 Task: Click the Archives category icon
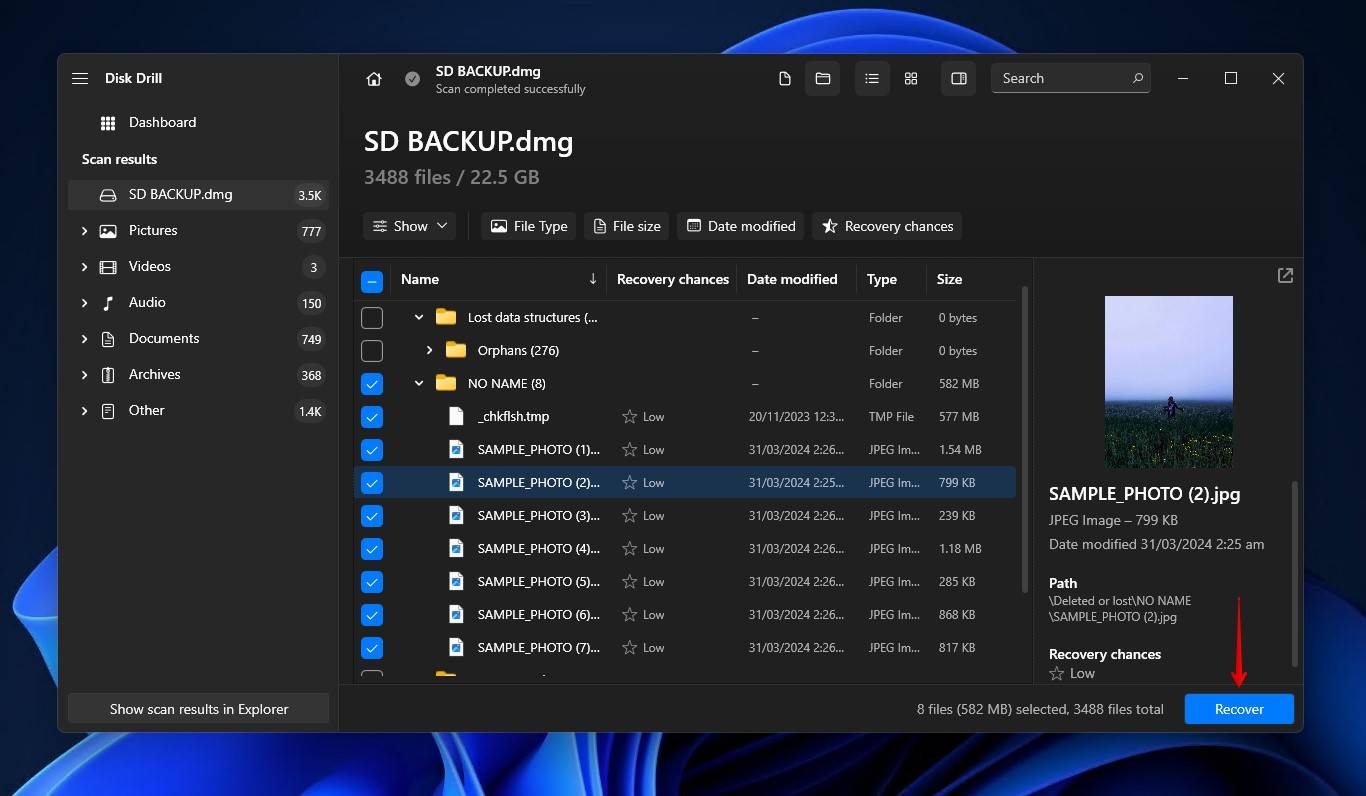[x=108, y=375]
